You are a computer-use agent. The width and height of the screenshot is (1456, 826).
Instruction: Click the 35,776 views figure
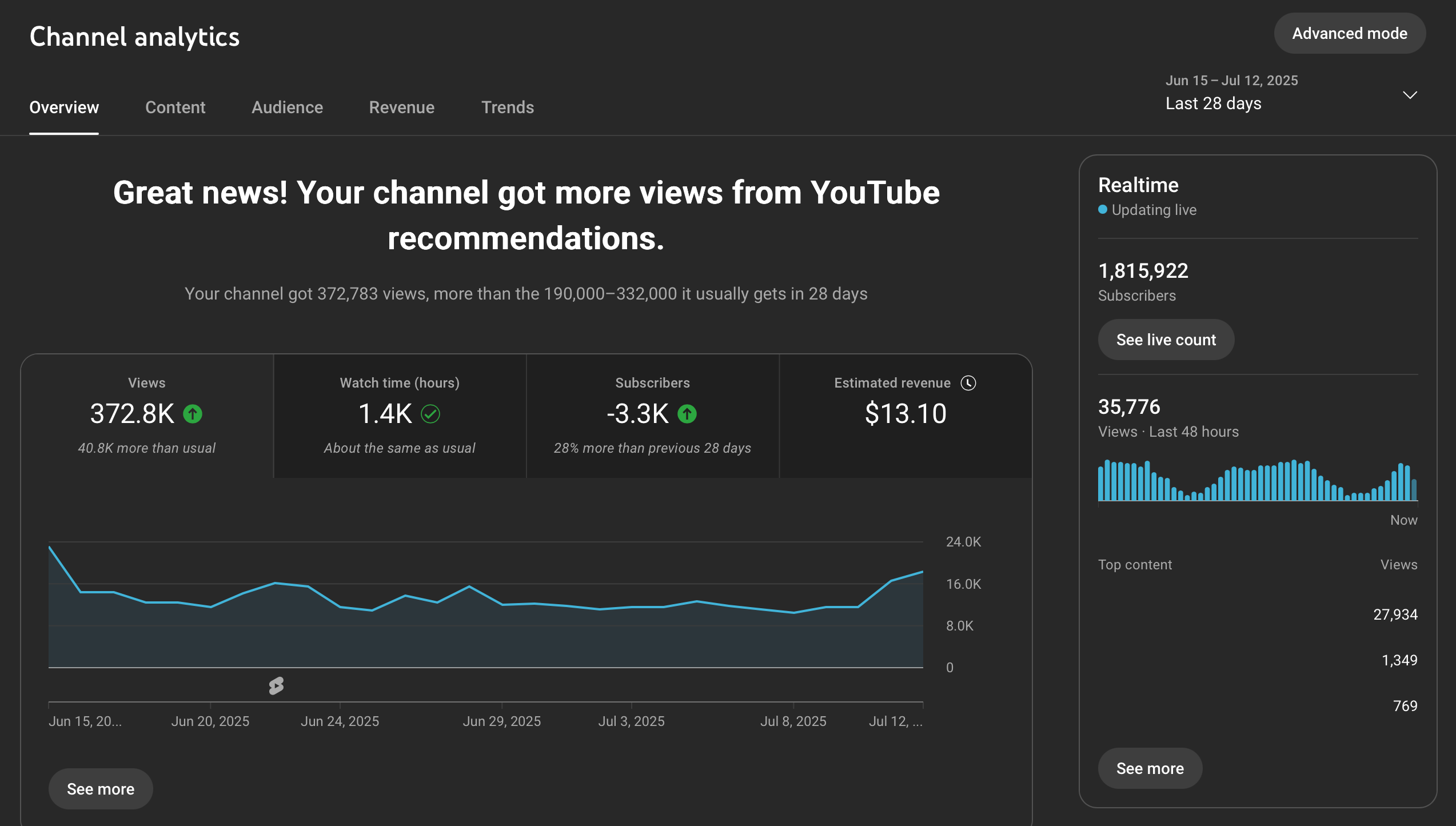coord(1129,407)
